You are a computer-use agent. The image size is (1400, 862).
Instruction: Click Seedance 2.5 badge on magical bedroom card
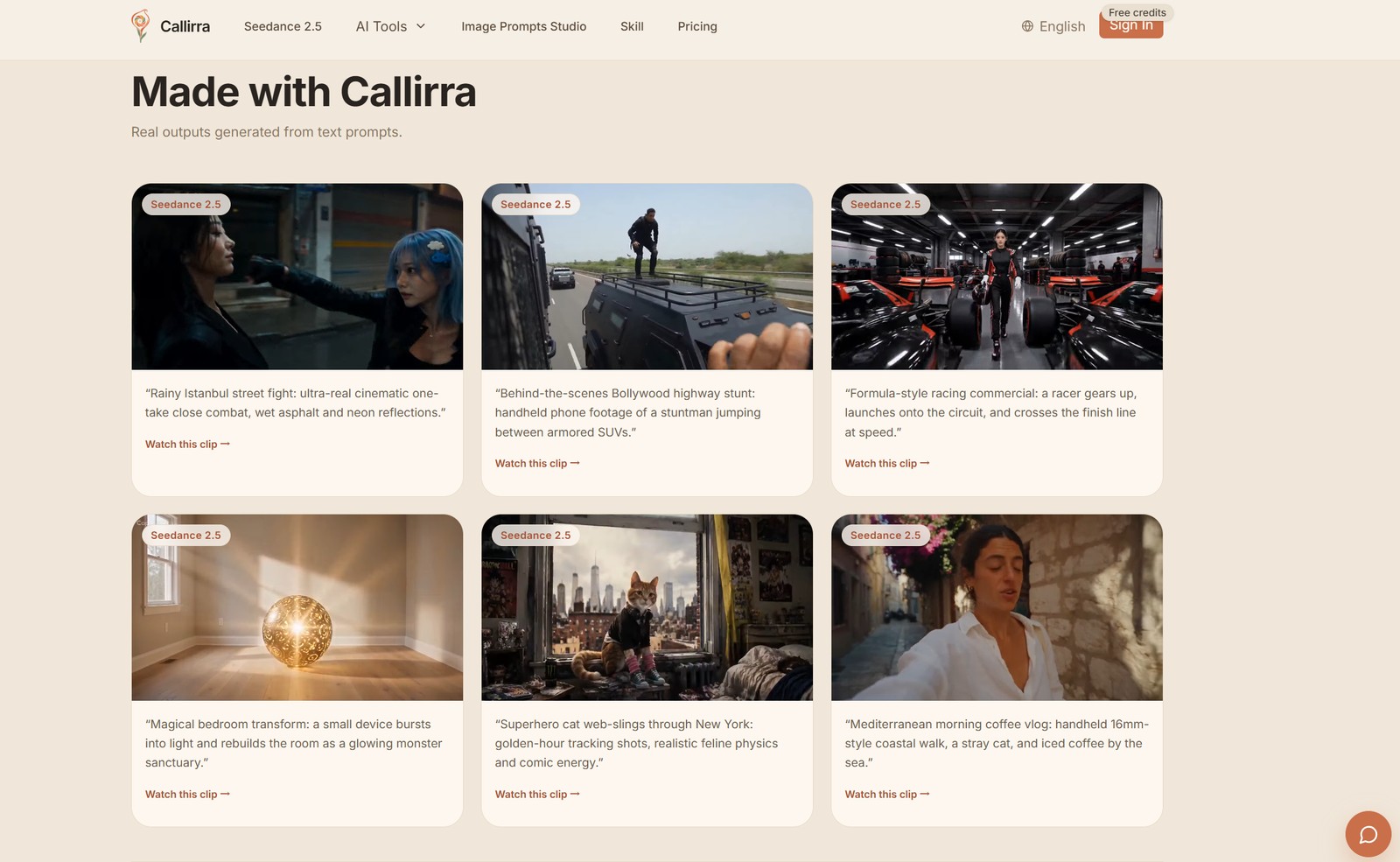185,536
